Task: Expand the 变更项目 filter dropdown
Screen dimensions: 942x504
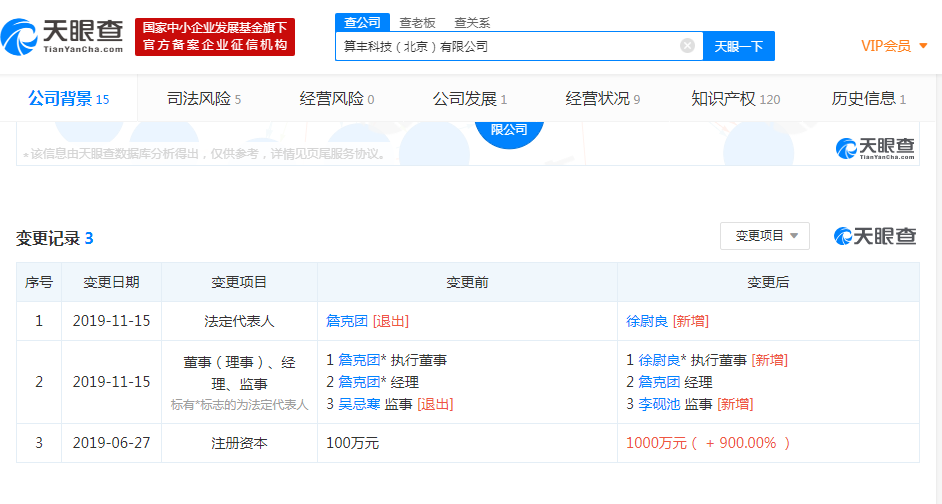Action: click(765, 235)
